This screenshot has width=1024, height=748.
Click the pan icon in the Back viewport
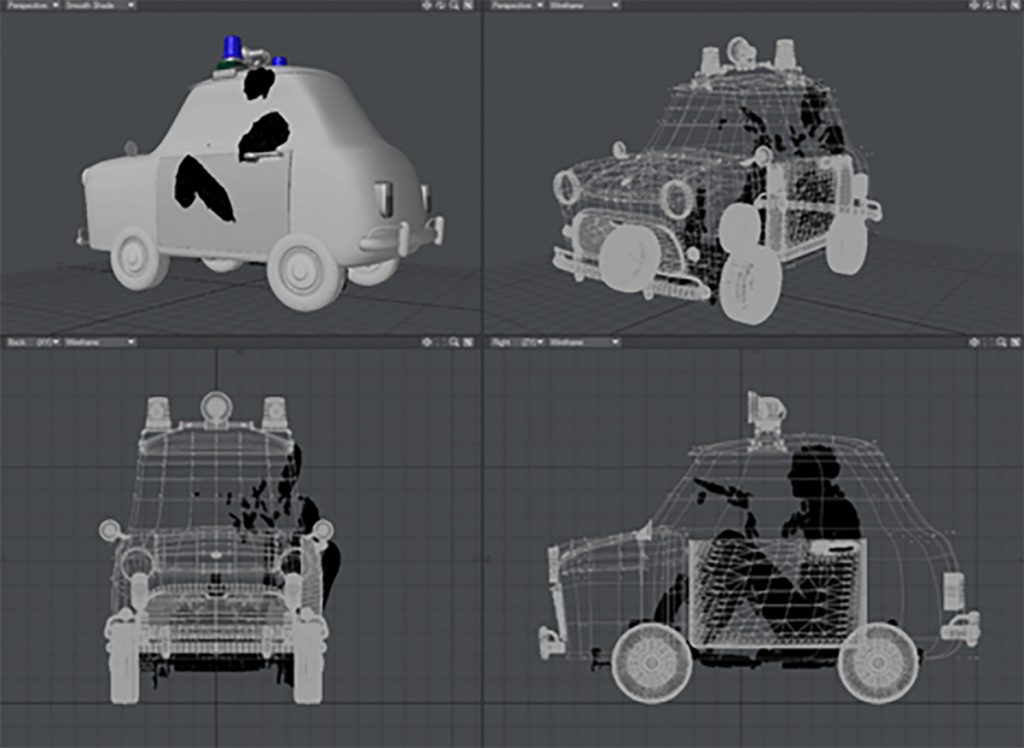click(x=427, y=342)
